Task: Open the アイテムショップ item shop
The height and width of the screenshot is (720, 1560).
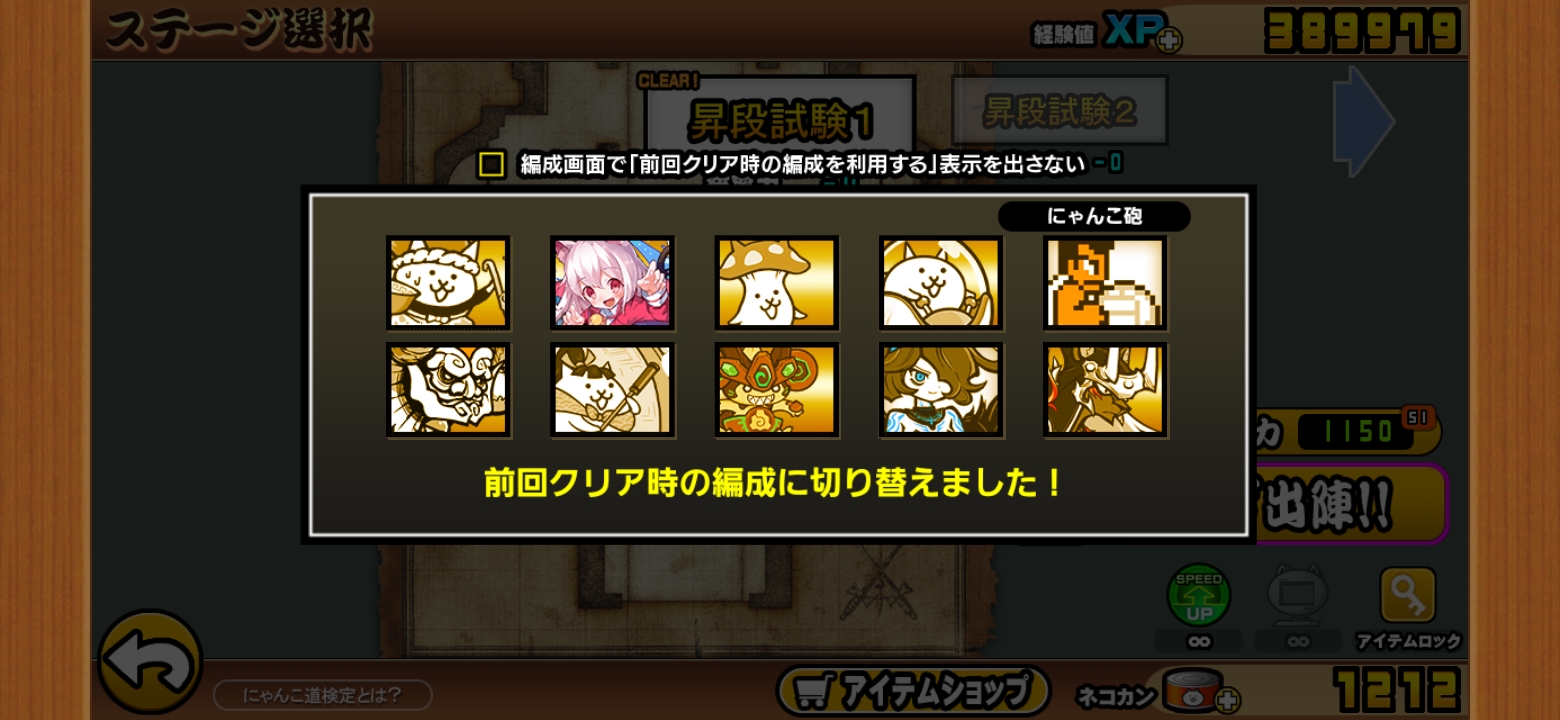Action: click(x=913, y=690)
